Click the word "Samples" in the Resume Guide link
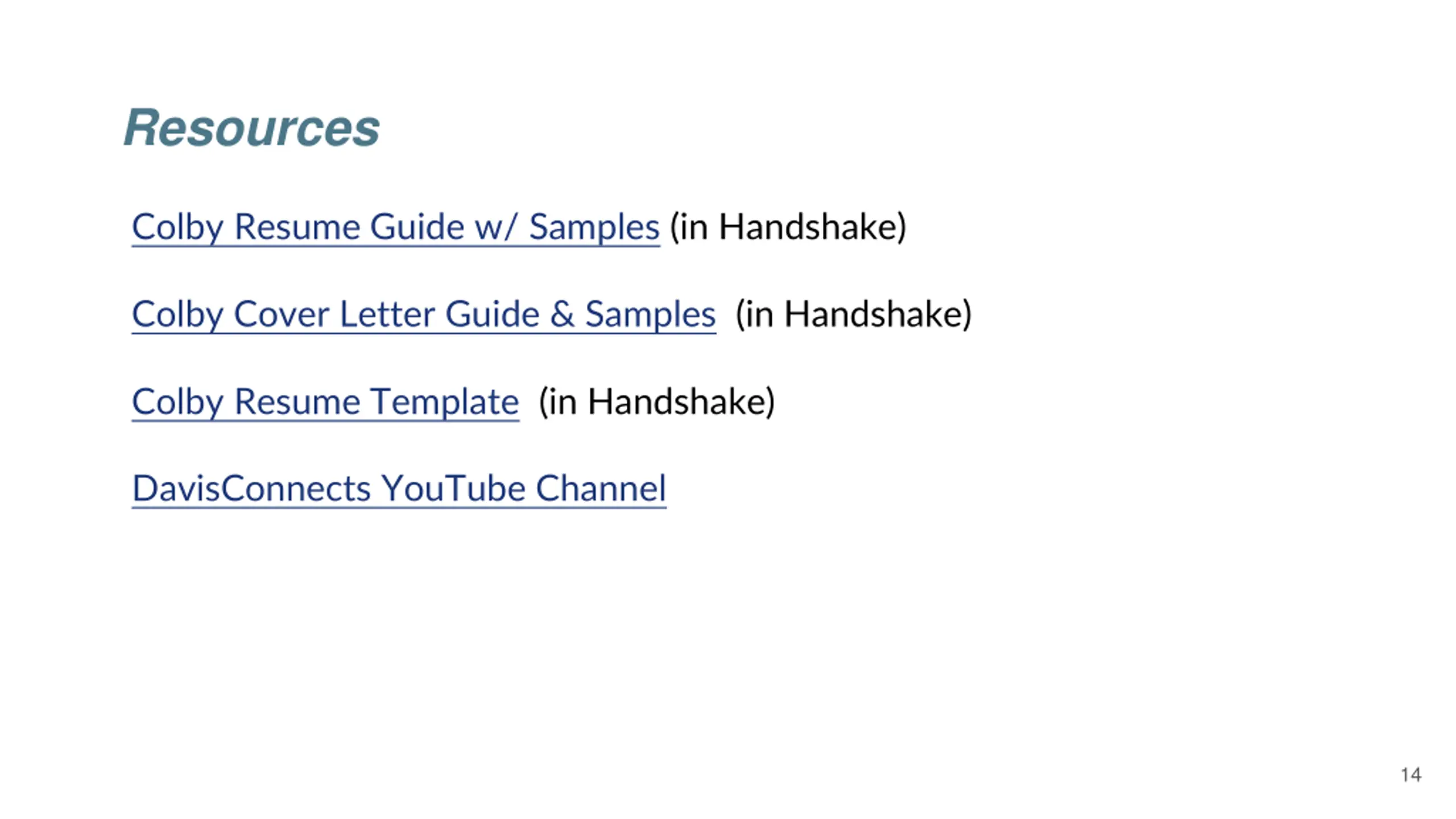The width and height of the screenshot is (1456, 819). coord(594,227)
